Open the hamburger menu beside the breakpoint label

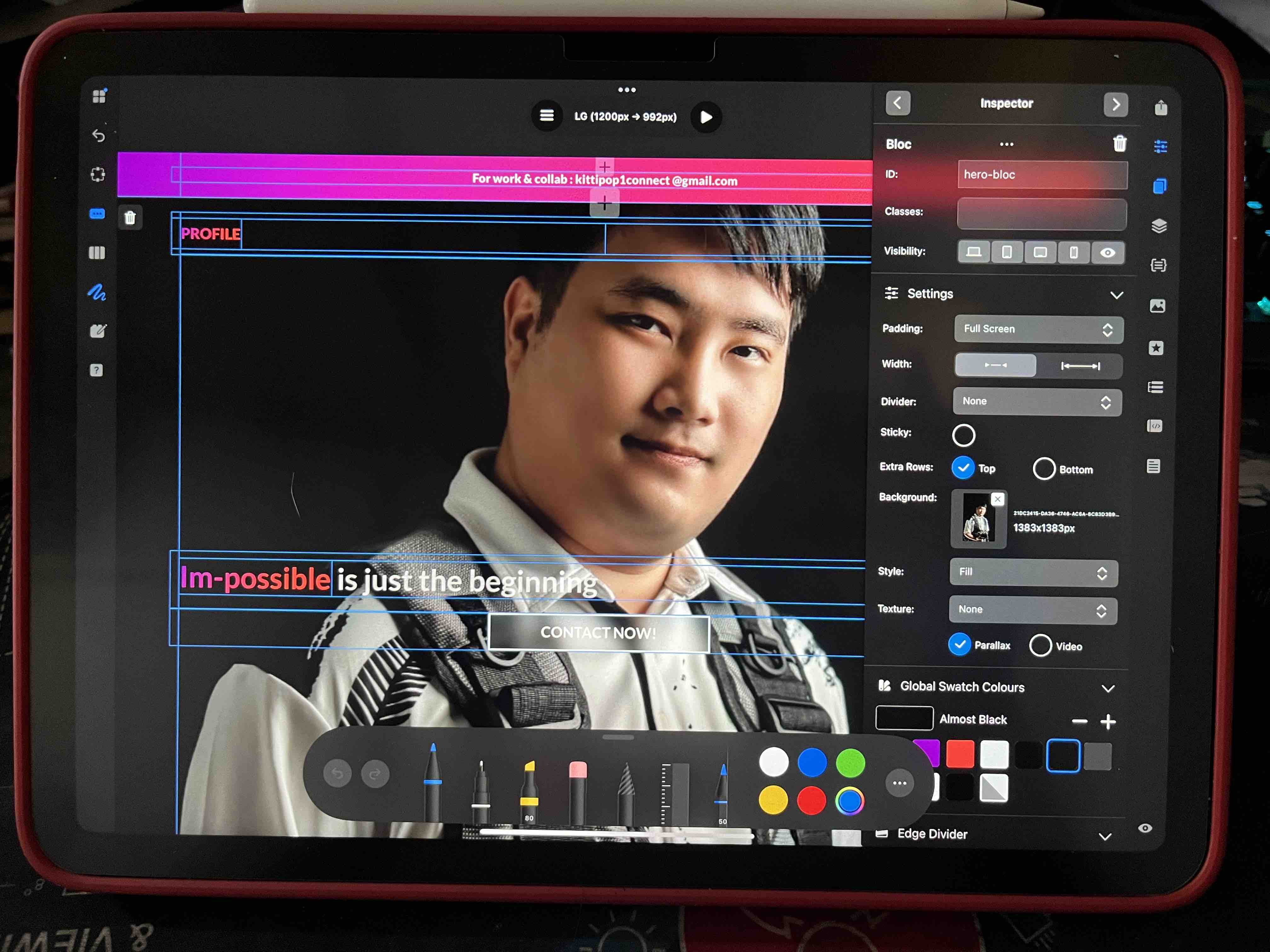(546, 116)
